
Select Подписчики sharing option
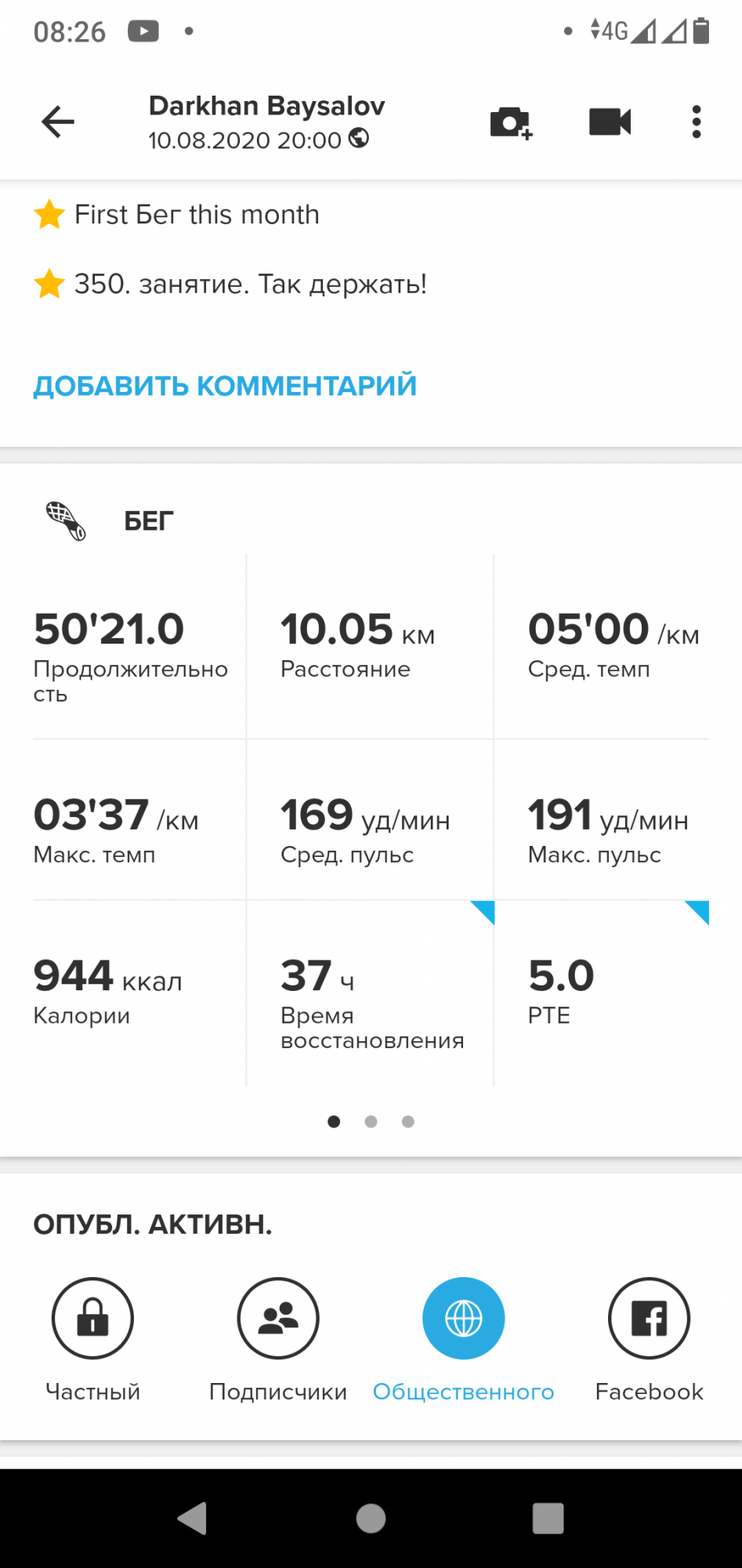[x=278, y=1319]
